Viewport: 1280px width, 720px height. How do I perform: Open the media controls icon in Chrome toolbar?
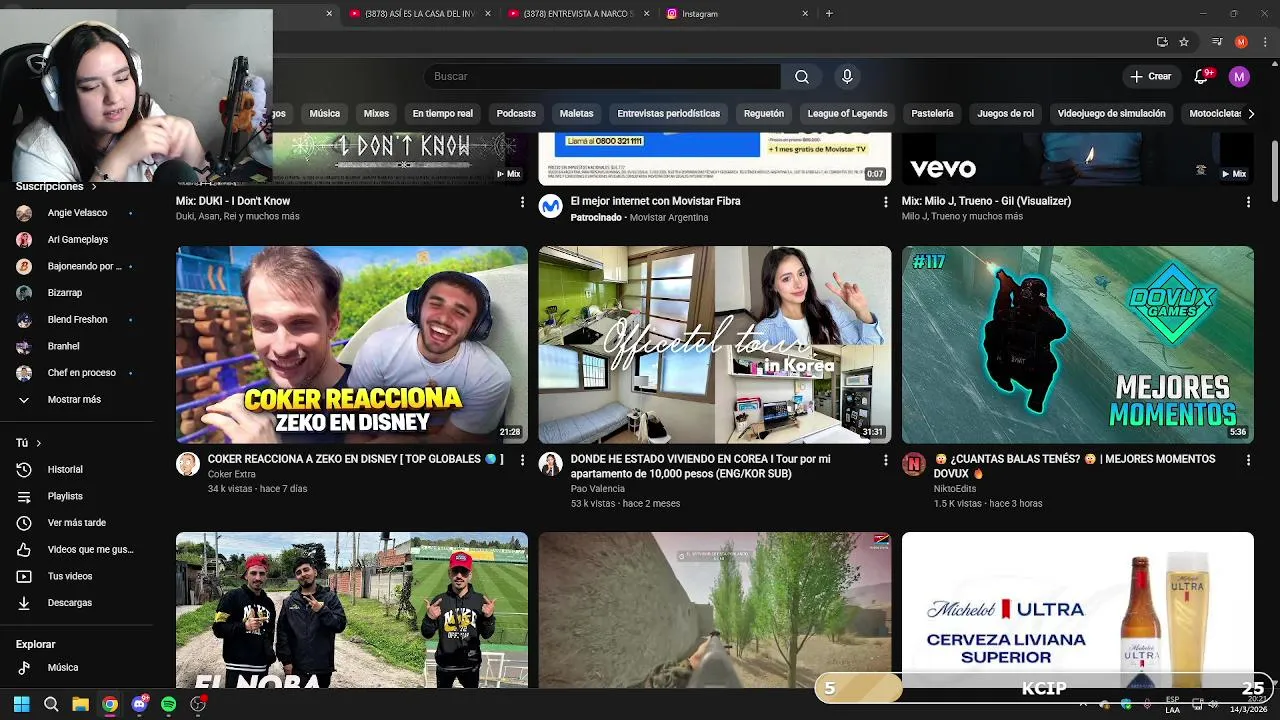pyautogui.click(x=1217, y=42)
